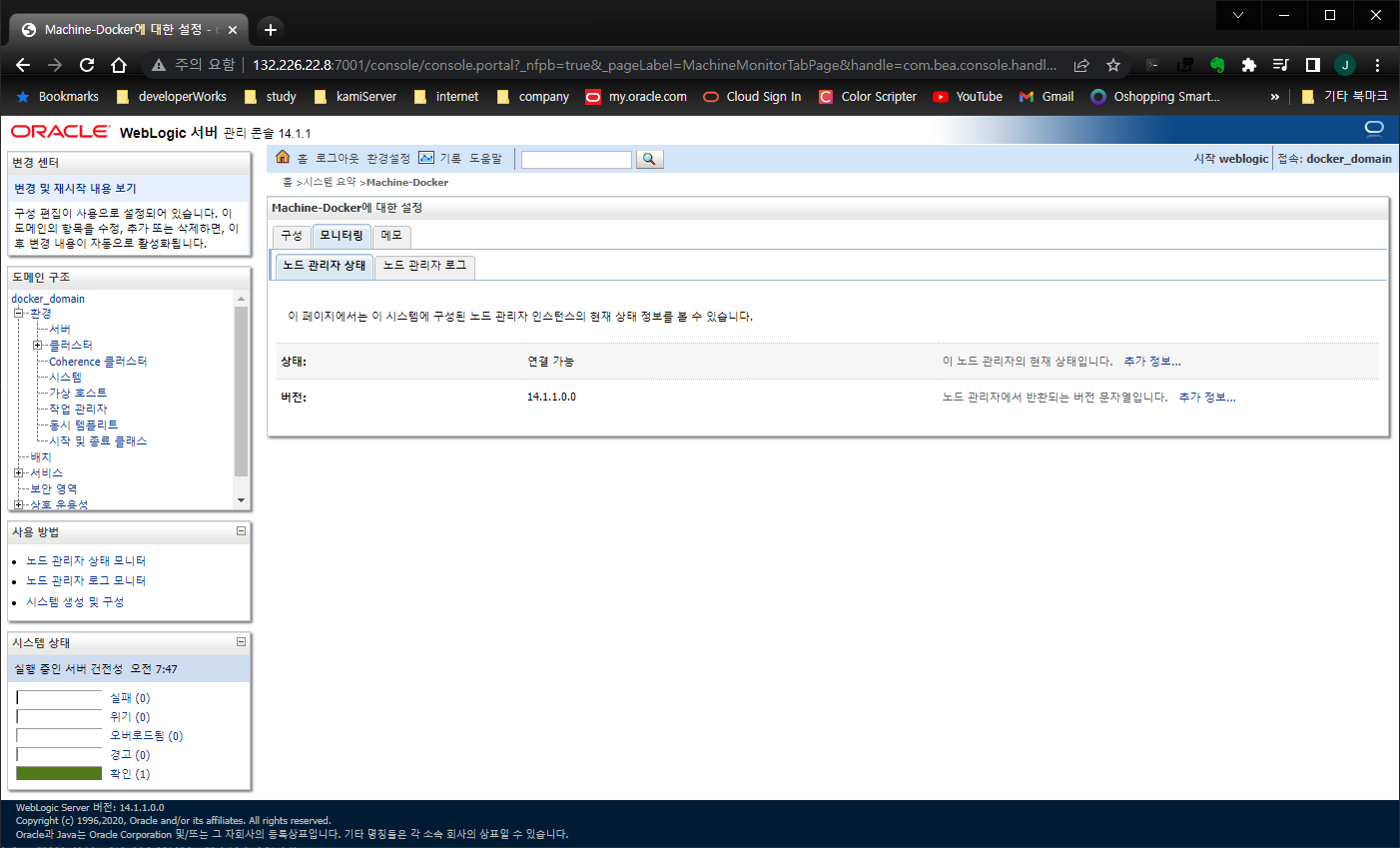Expand the 상호 운용성 tree node
This screenshot has height=848, width=1400.
click(x=19, y=504)
